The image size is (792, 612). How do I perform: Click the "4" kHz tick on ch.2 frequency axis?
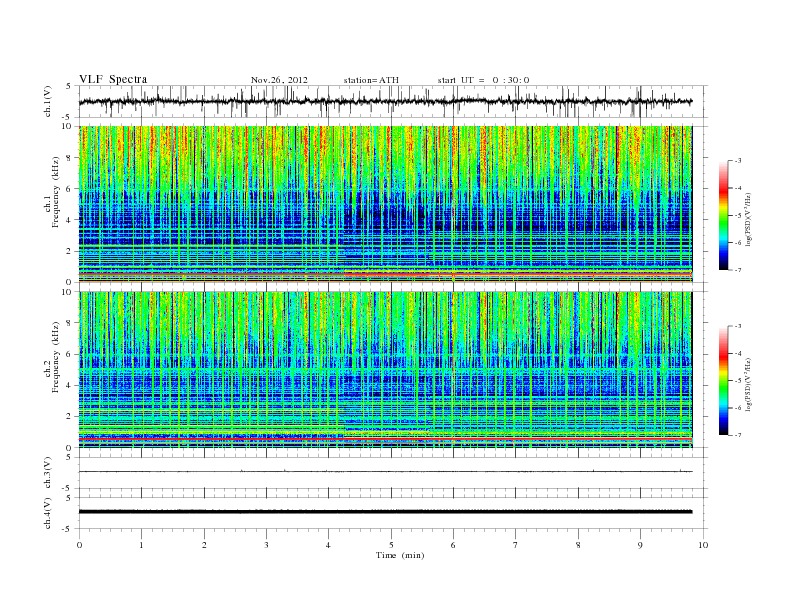tap(70, 385)
